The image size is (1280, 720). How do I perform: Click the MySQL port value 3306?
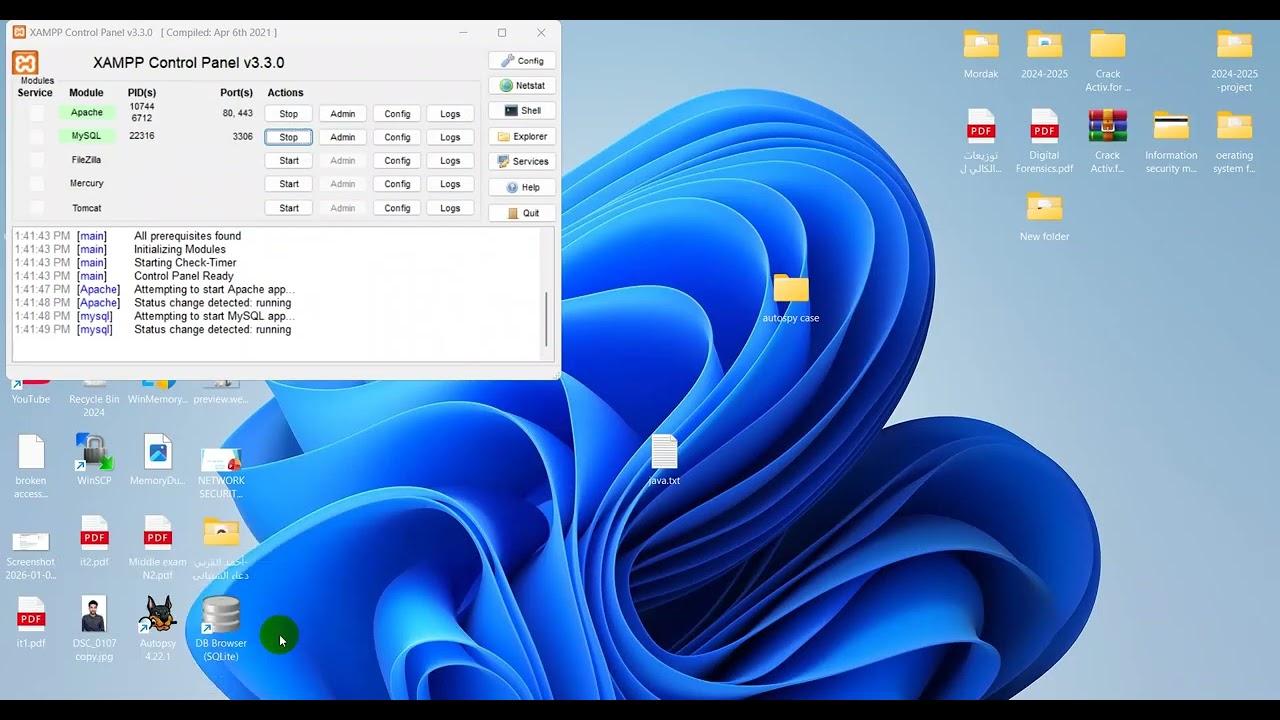(242, 136)
